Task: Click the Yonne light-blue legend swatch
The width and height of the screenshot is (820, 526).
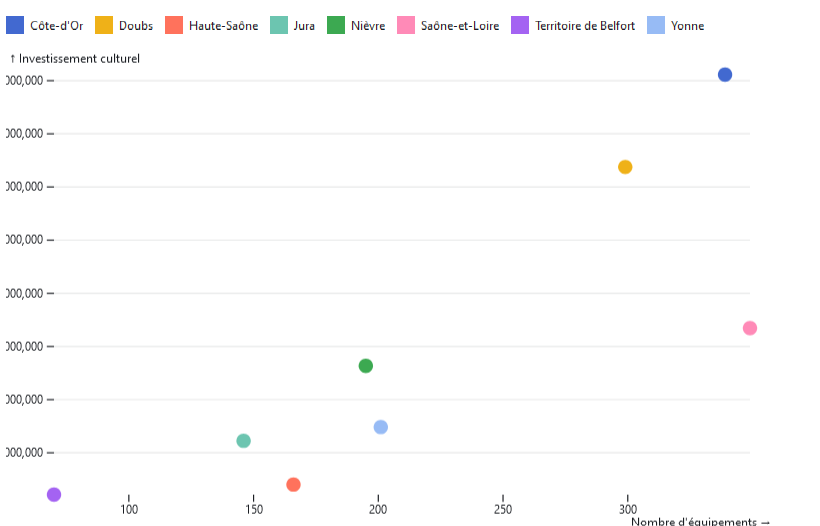Action: [x=655, y=25]
